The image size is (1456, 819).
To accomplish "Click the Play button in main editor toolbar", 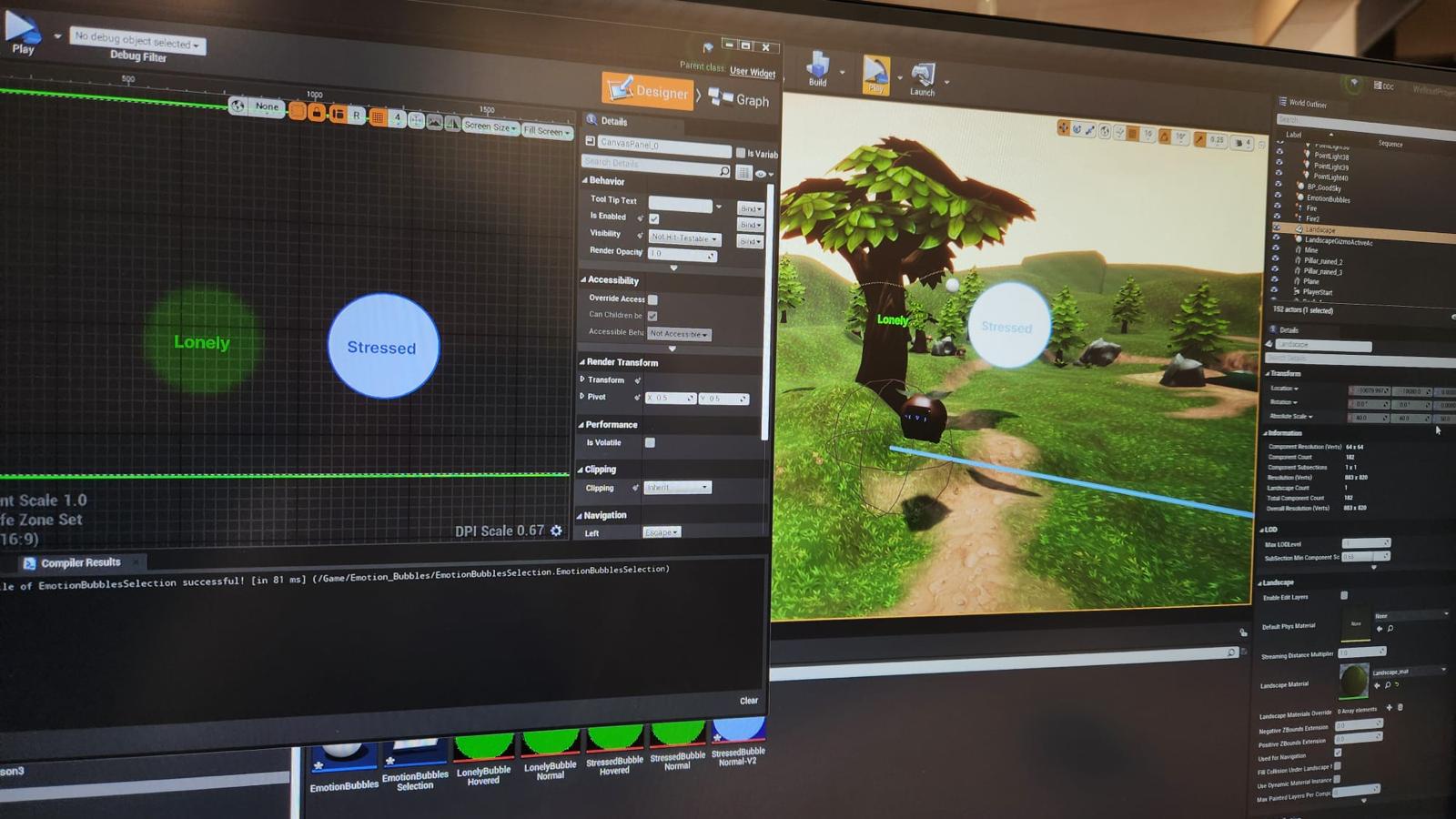I will [x=875, y=75].
